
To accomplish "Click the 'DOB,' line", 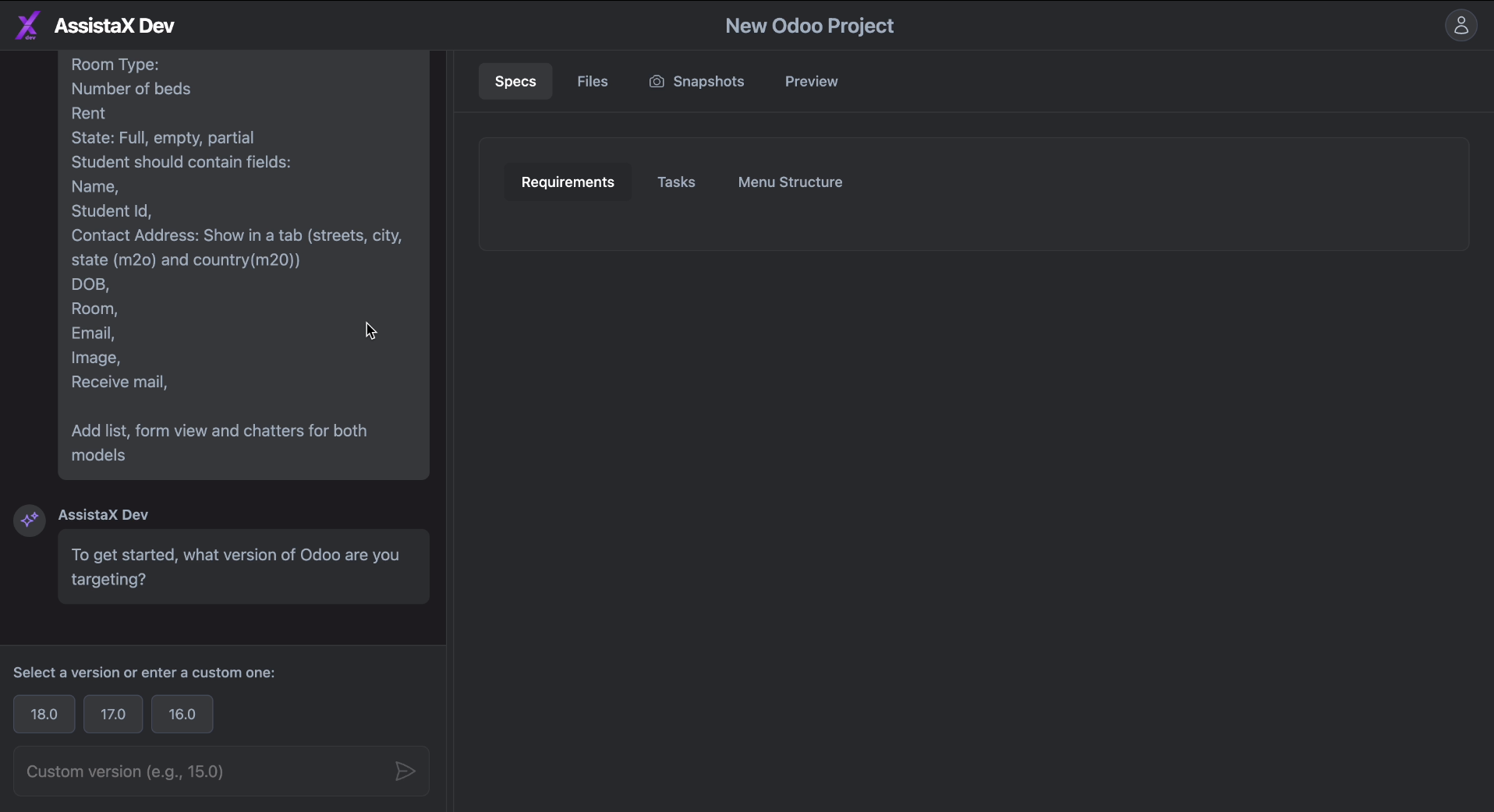I will (90, 284).
